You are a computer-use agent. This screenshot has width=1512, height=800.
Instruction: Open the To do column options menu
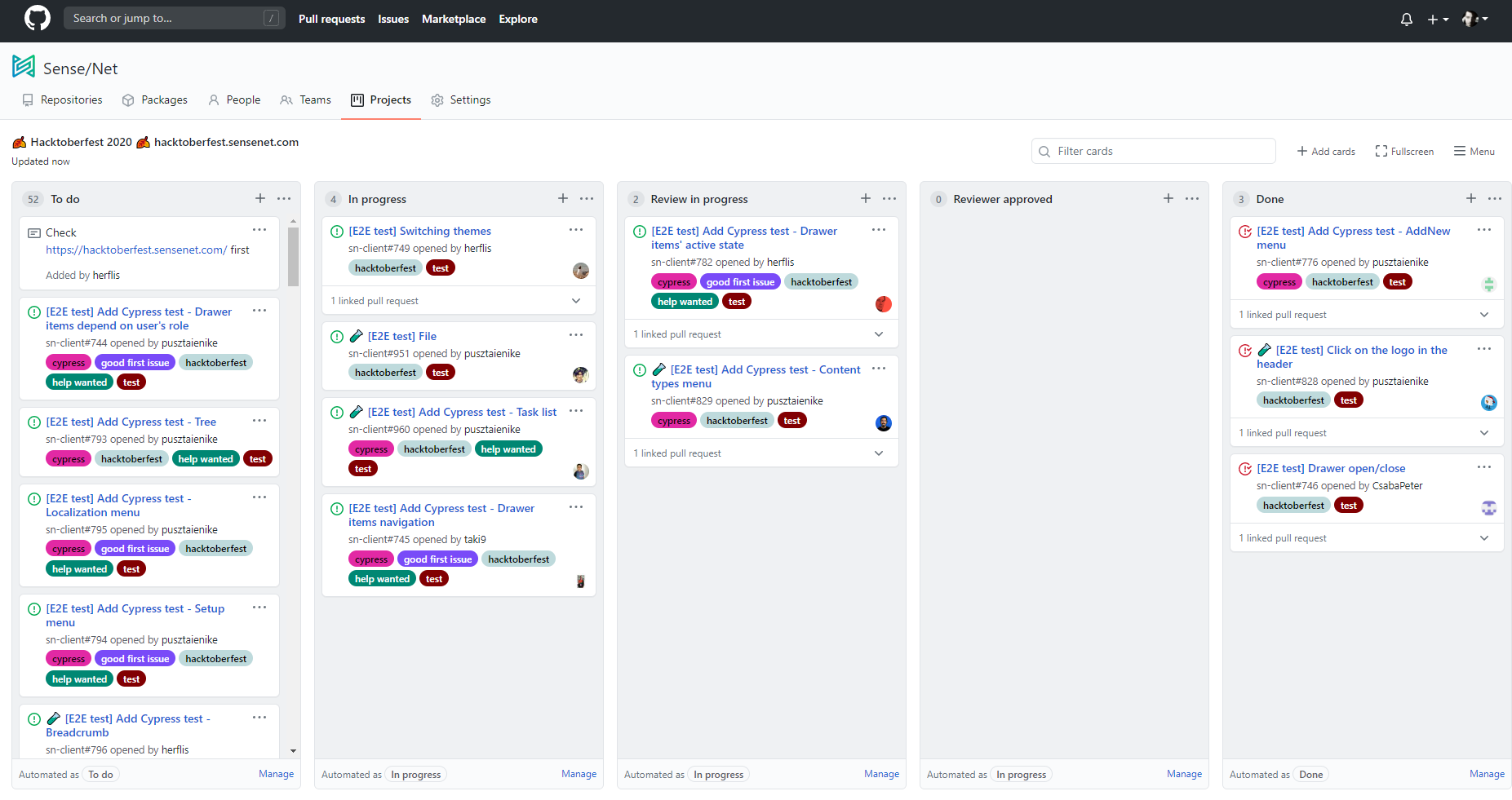[x=284, y=198]
